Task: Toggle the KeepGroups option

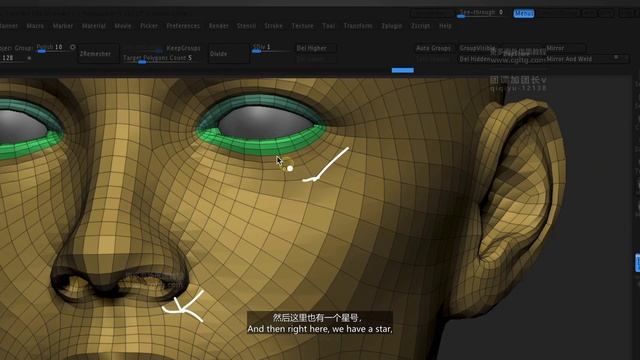Action: click(x=183, y=48)
